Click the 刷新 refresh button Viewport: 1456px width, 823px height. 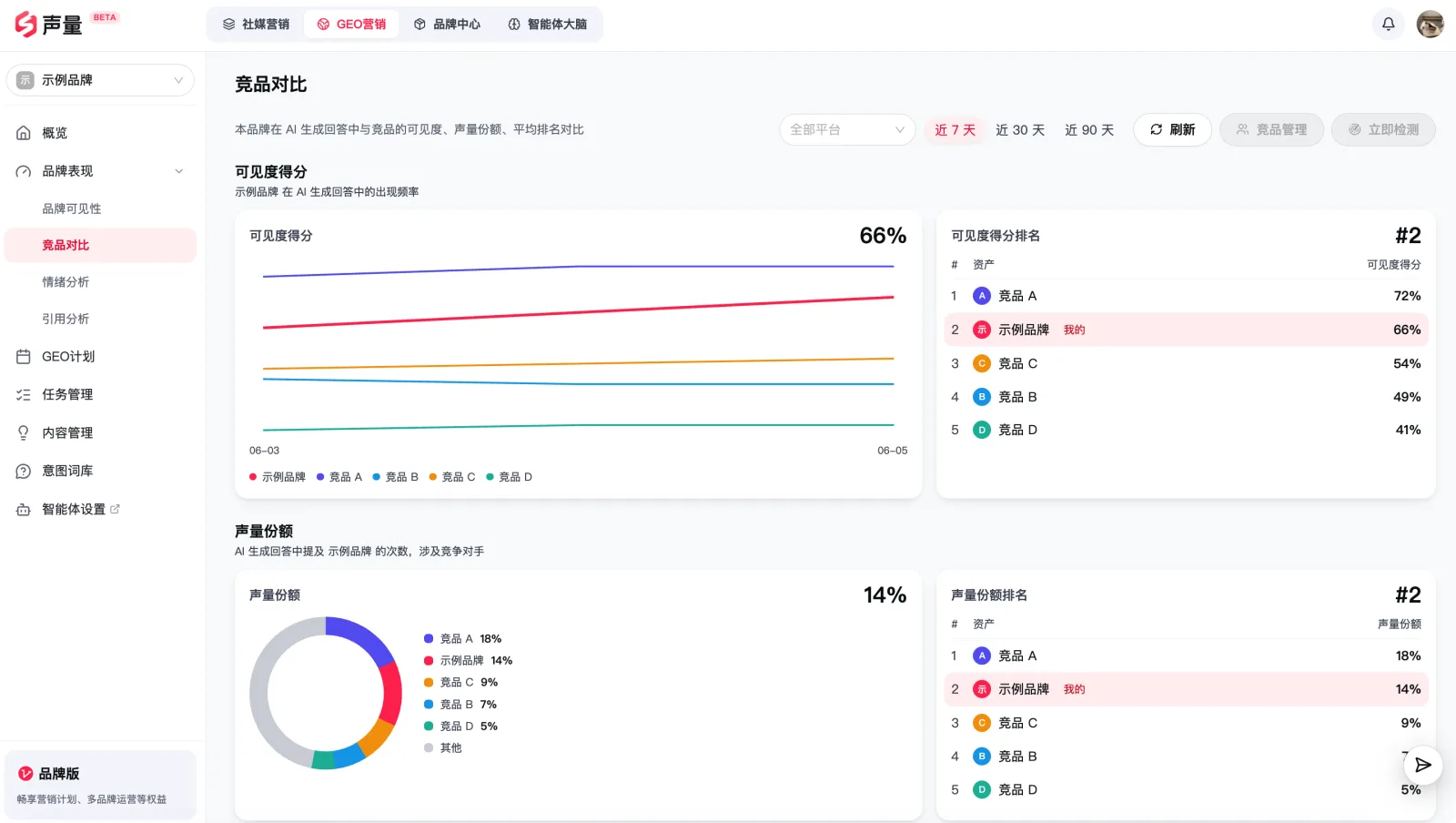[1172, 130]
